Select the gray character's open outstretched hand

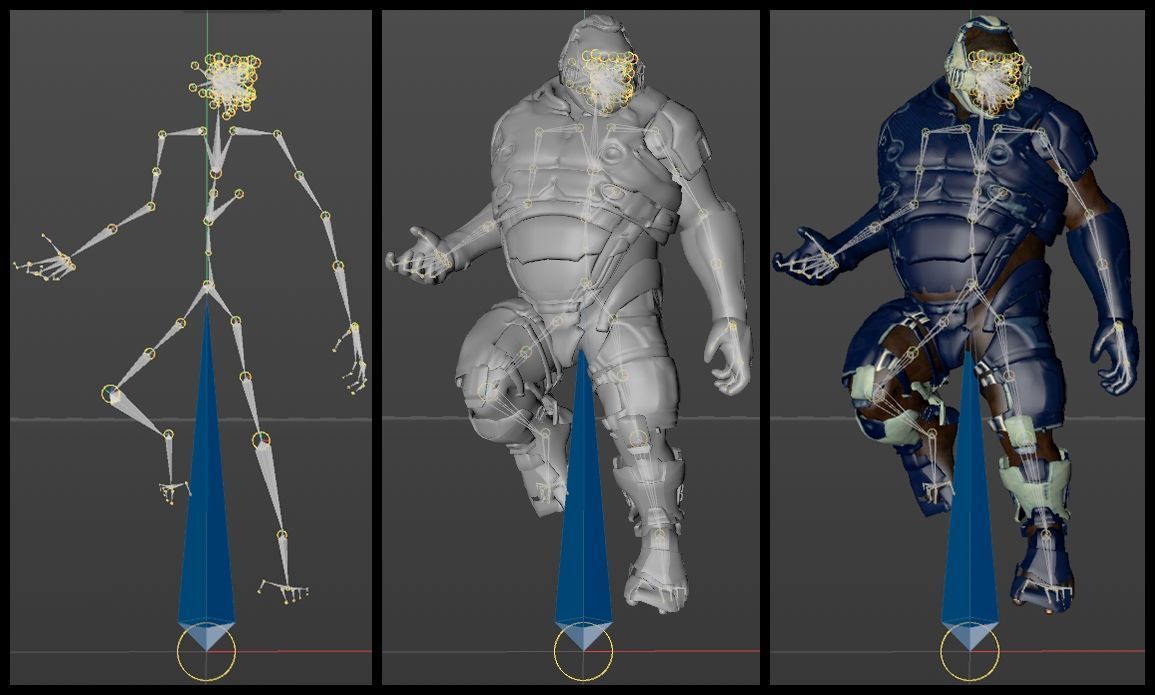(416, 255)
